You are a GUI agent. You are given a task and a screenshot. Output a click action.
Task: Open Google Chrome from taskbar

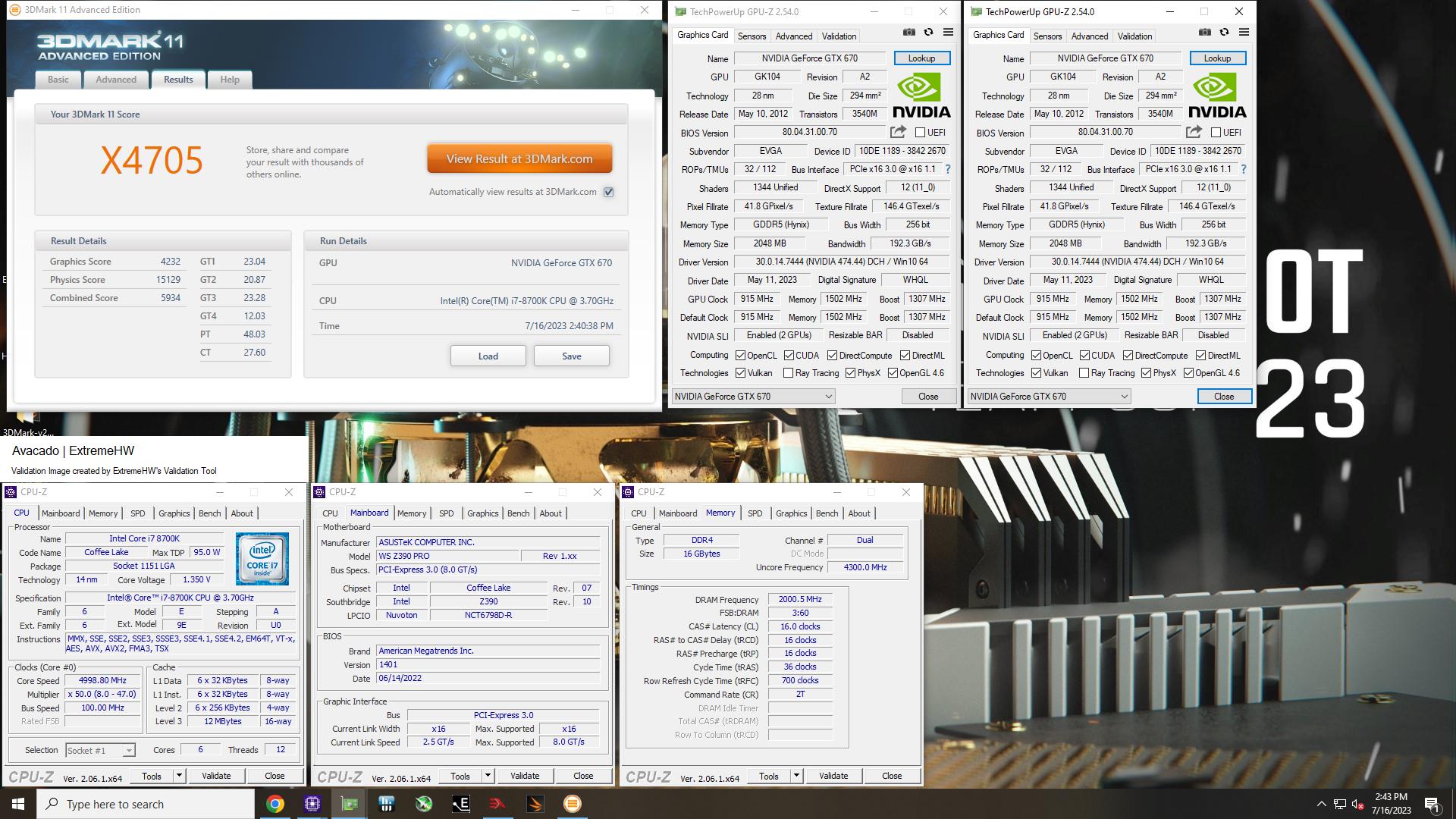tap(275, 804)
